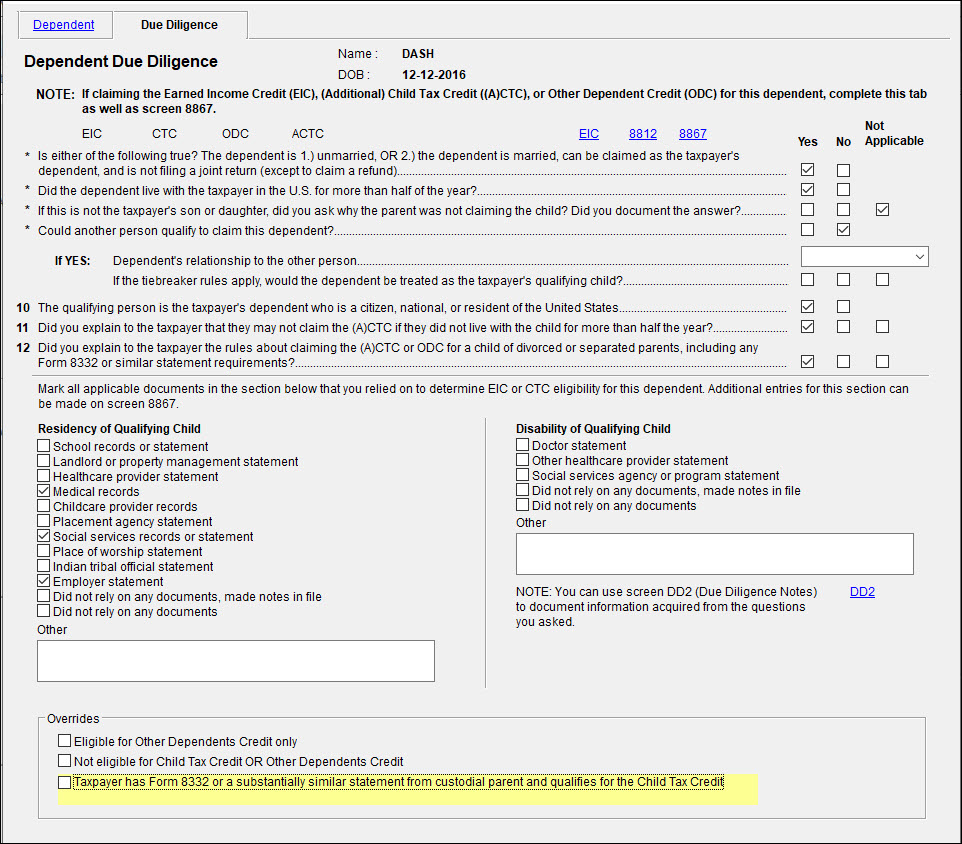
Task: Check residency Did not rely, made notes in file
Action: point(44,596)
